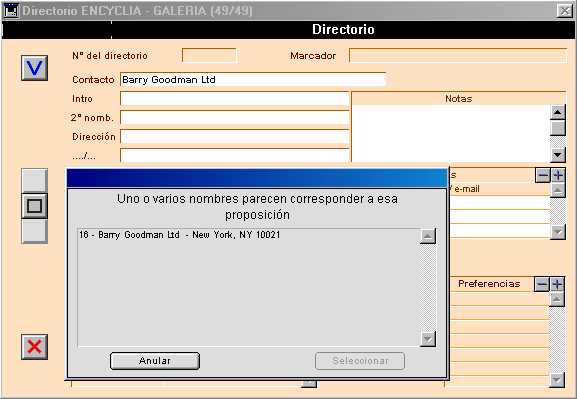Click inside the Notas text area
Screen dimensions: 577x399
coord(451,133)
